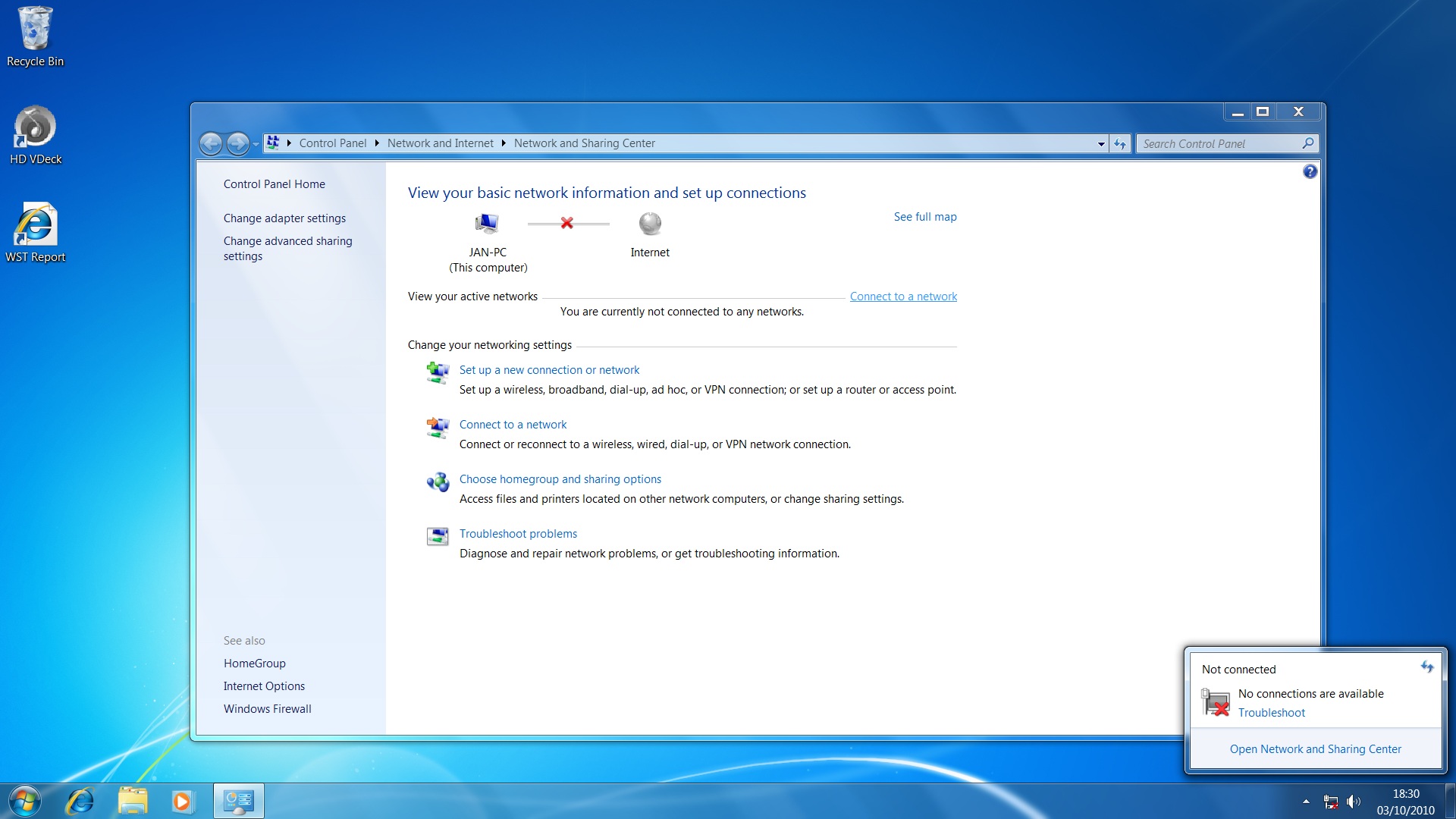Open Control Panel Home

click(274, 184)
